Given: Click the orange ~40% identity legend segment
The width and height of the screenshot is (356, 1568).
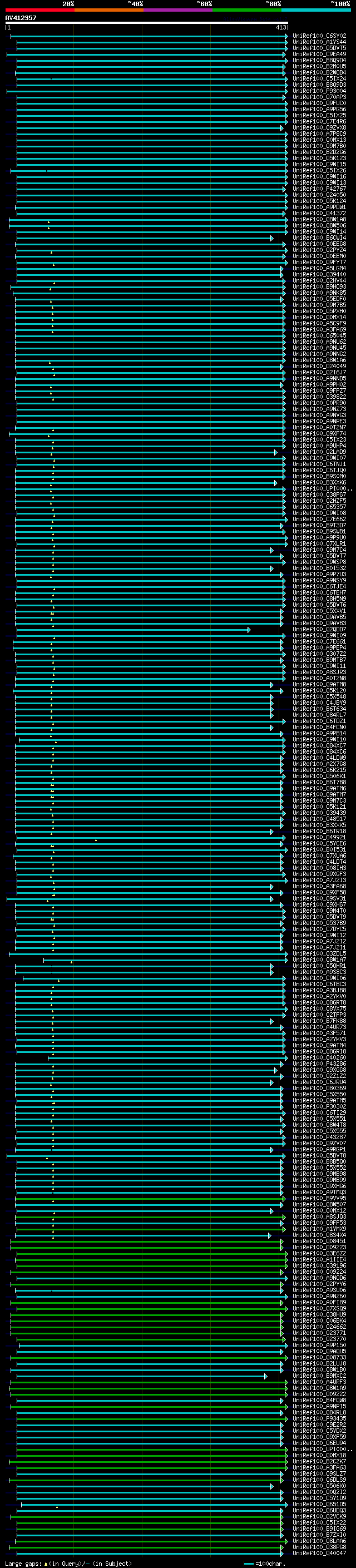Looking at the screenshot, I should (x=109, y=10).
